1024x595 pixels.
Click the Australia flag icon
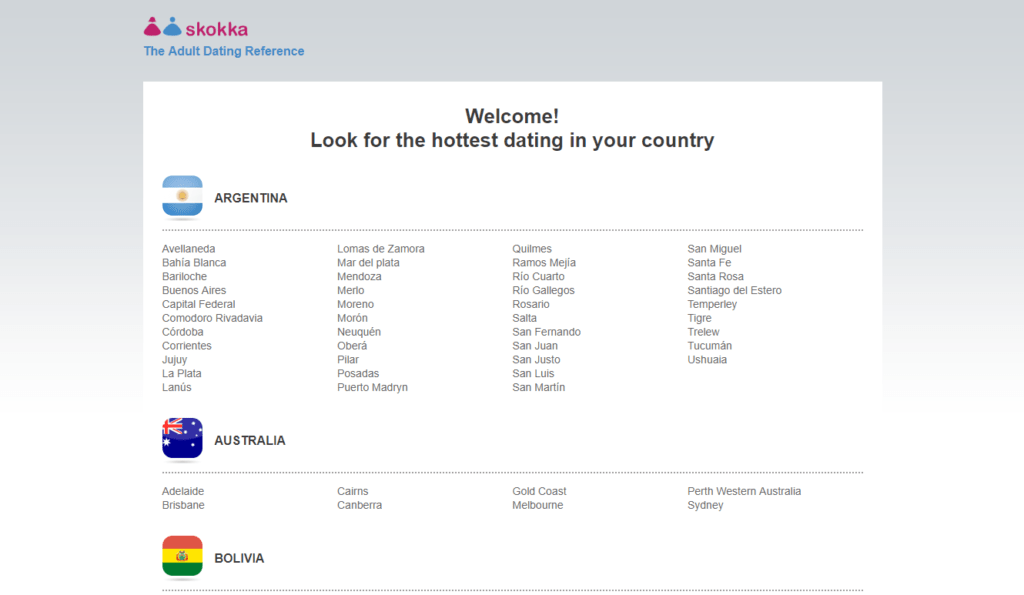coord(182,438)
